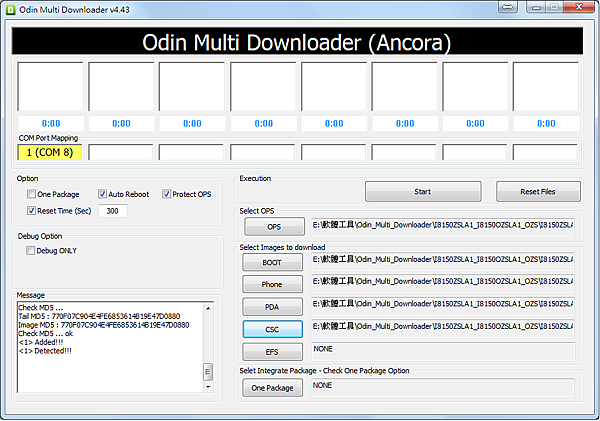Click the message log scroll-down arrow
The width and height of the screenshot is (600, 421).
(208, 387)
